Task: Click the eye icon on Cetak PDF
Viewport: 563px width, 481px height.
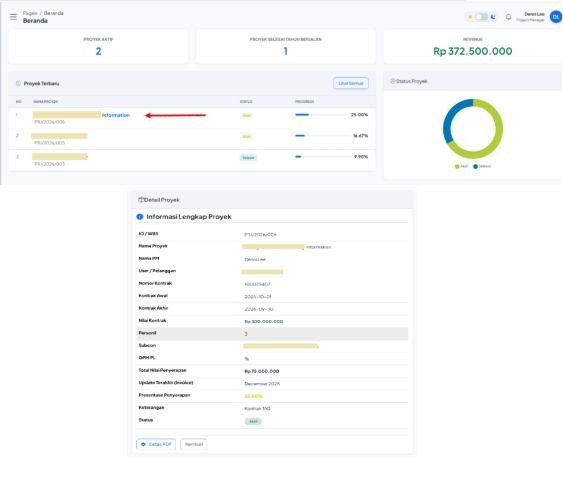Action: 143,444
